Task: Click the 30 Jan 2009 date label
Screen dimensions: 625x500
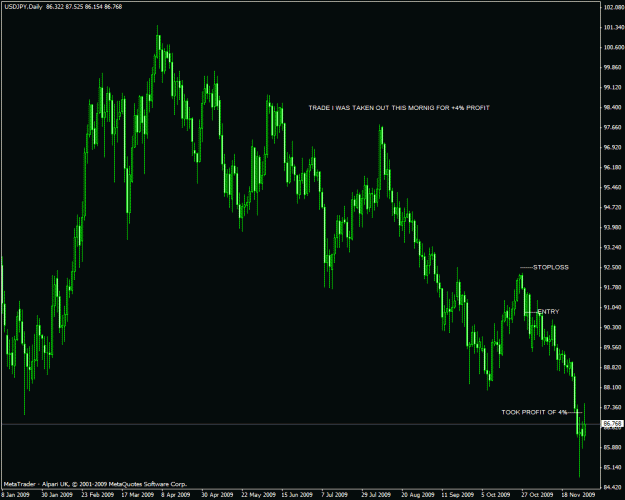Action: click(57, 495)
